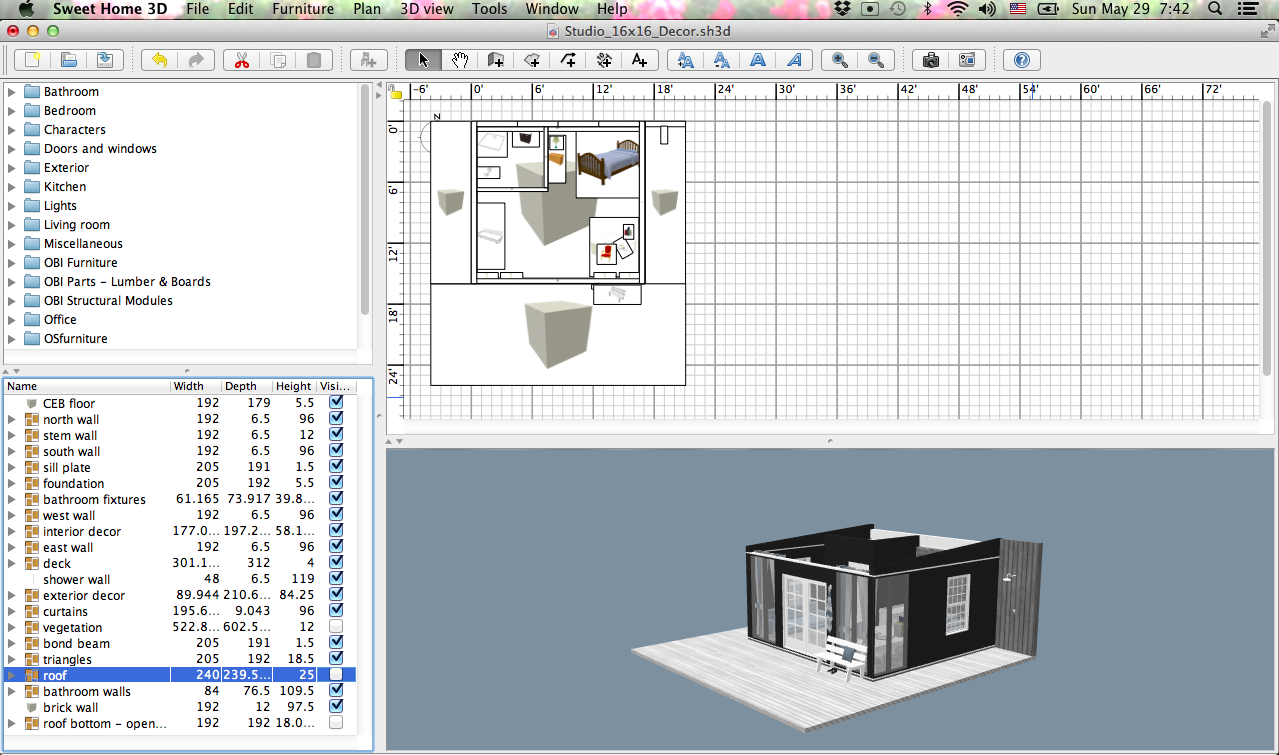Sort furniture list by Depth column
1279x755 pixels.
(x=246, y=386)
